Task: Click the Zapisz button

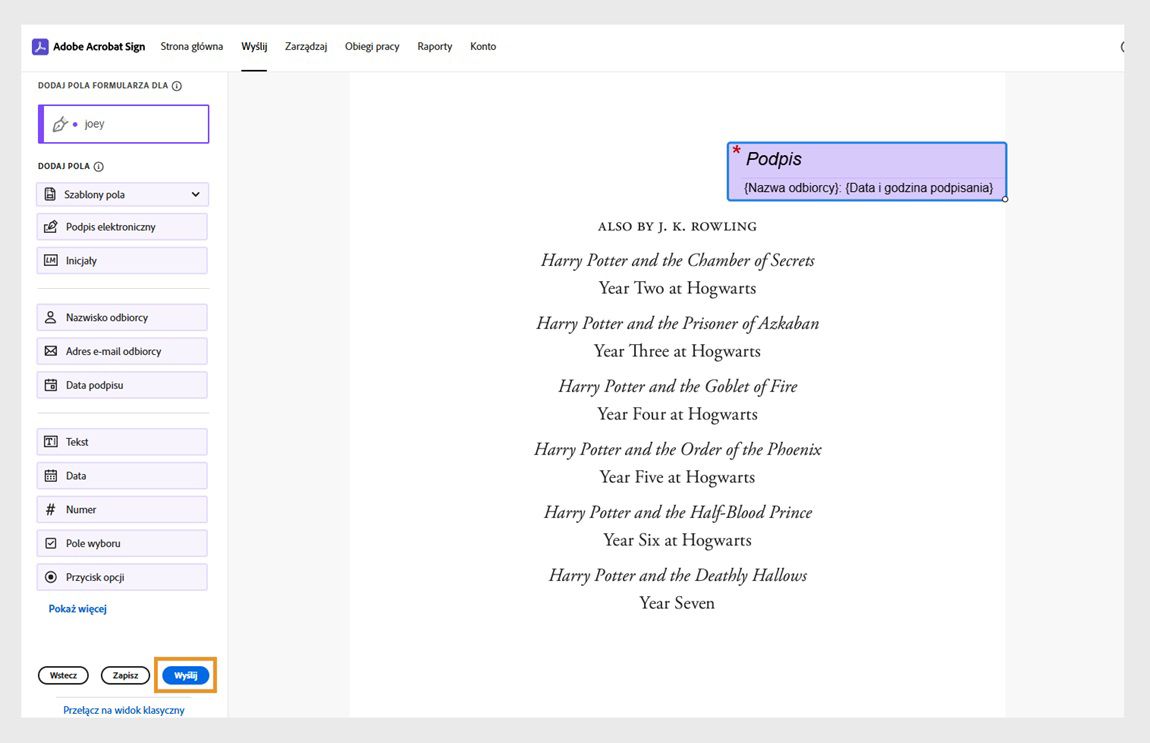Action: (125, 676)
